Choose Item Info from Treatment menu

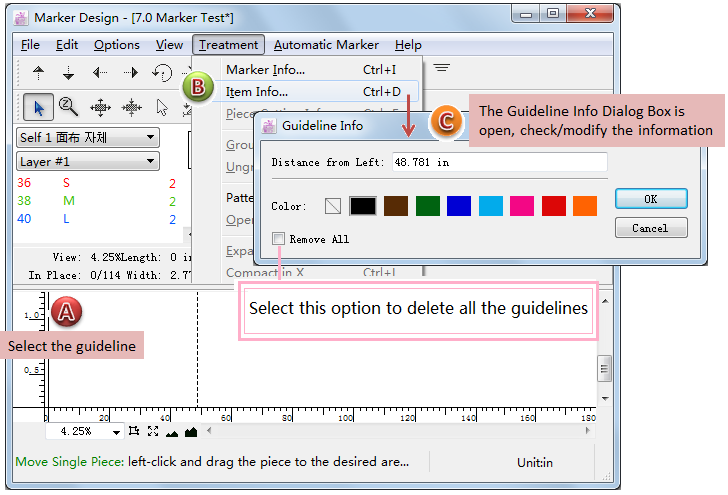tap(257, 92)
